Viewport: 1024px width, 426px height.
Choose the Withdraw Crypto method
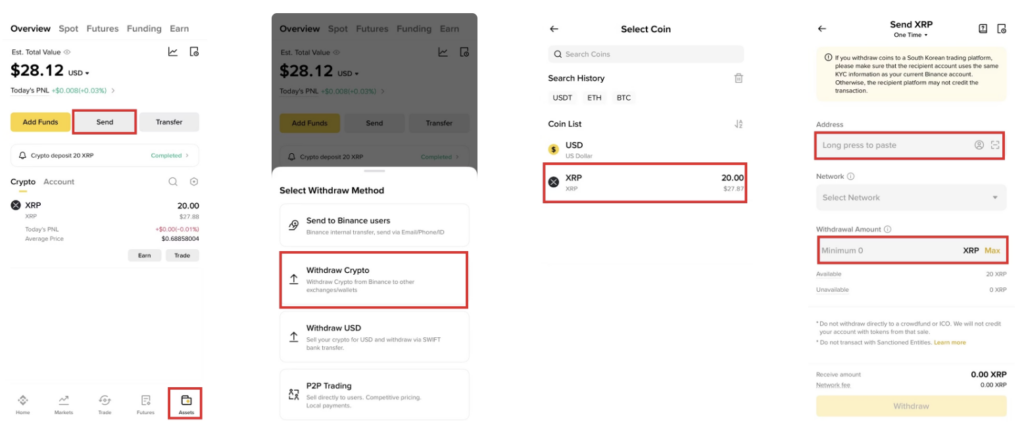[x=374, y=279]
